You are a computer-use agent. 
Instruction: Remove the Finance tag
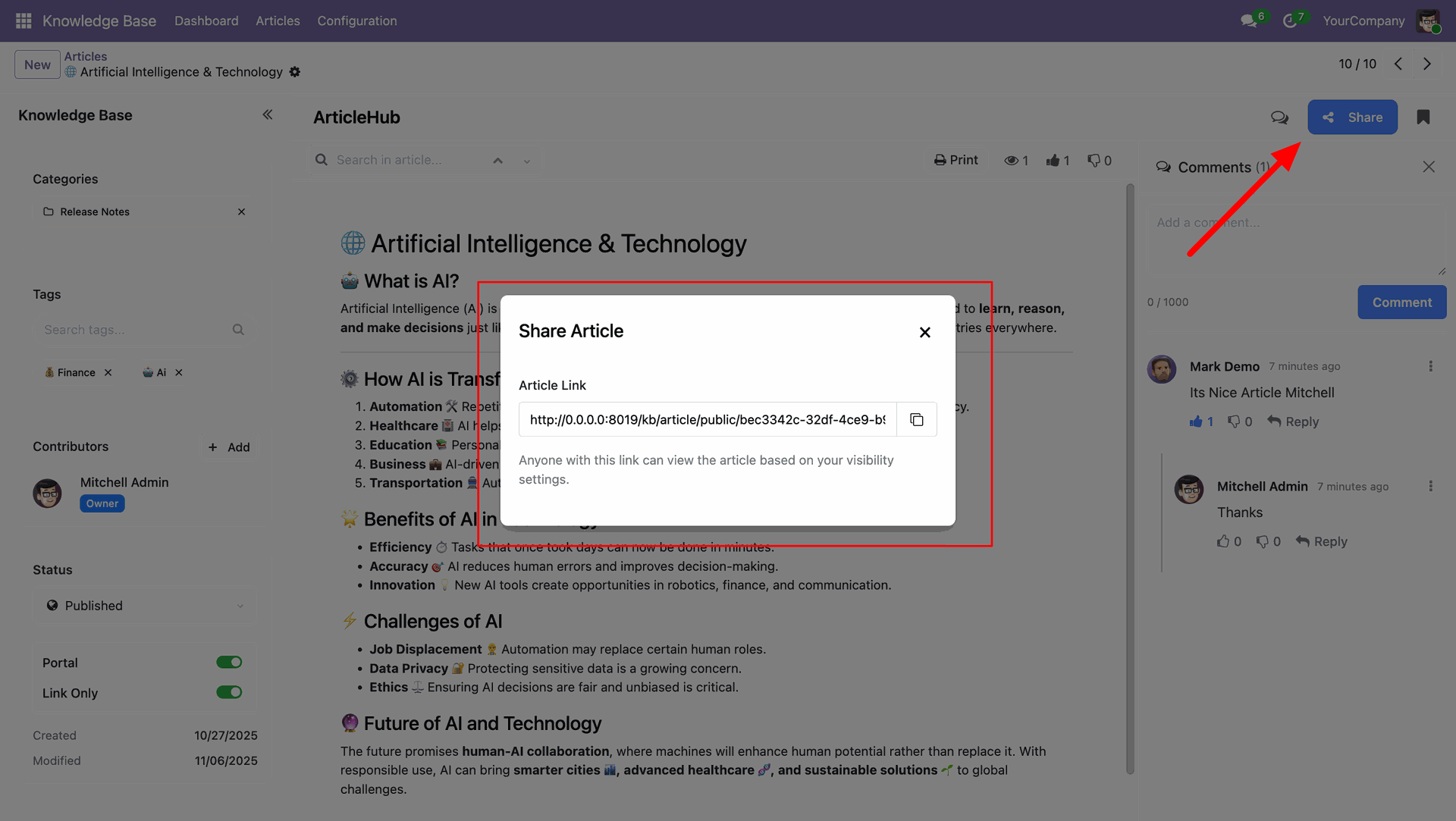[108, 372]
